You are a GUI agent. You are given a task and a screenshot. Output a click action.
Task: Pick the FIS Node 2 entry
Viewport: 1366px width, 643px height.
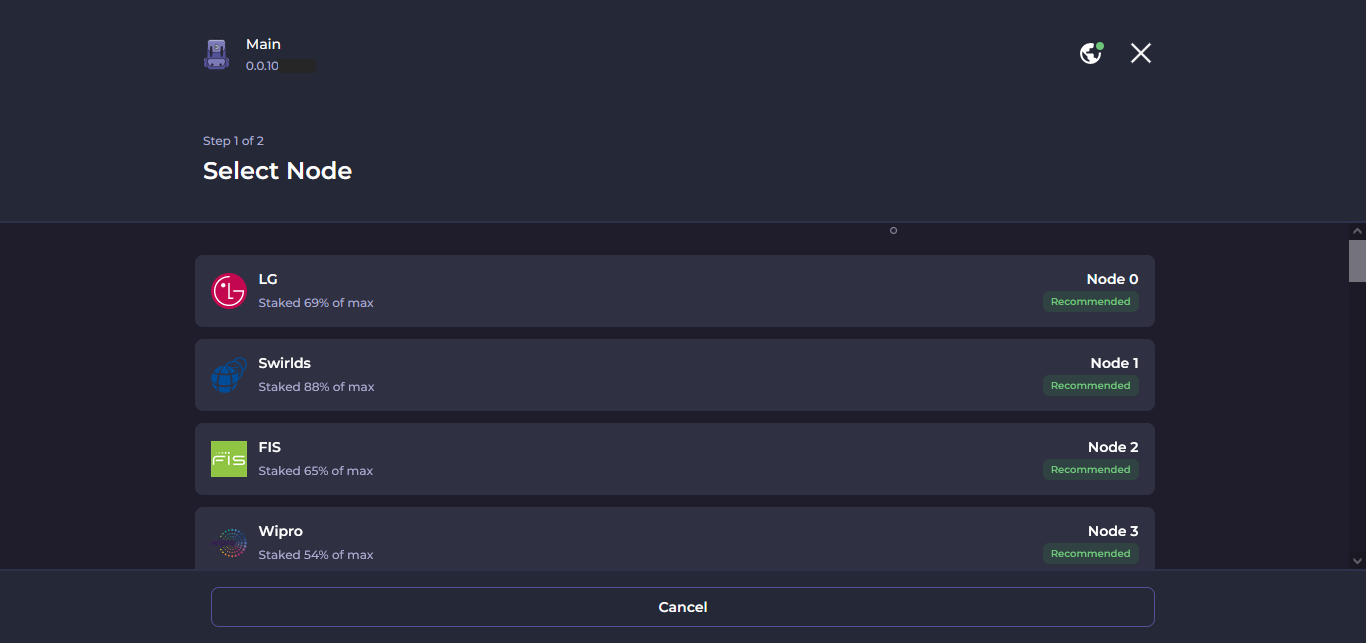tap(675, 459)
